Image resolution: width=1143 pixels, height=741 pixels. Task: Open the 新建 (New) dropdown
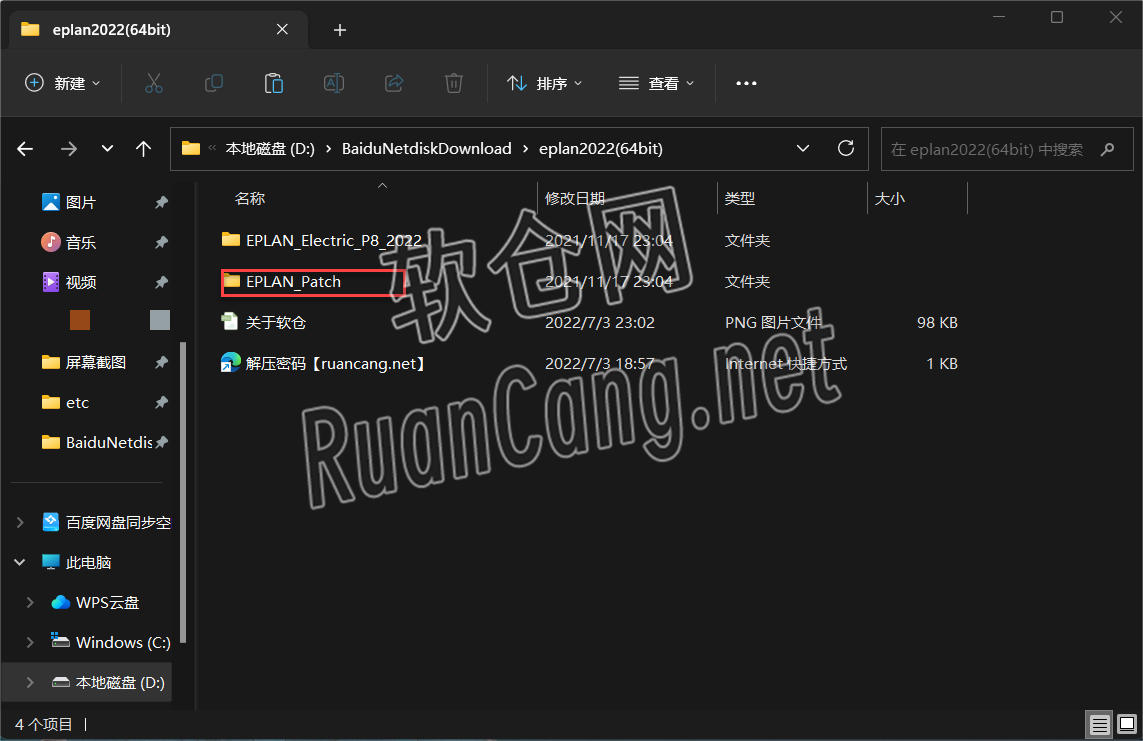[62, 83]
